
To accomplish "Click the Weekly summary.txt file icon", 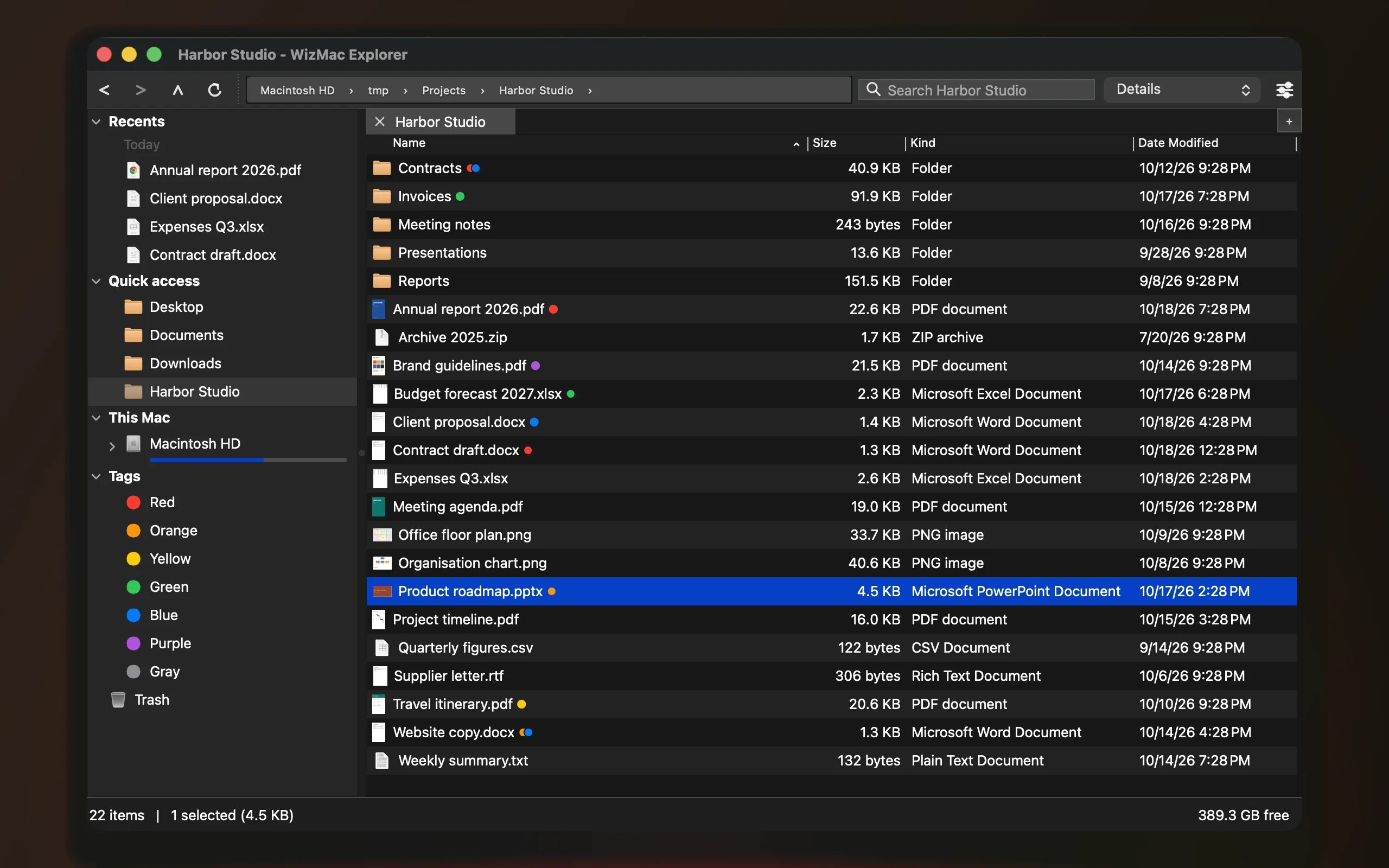I will [381, 761].
